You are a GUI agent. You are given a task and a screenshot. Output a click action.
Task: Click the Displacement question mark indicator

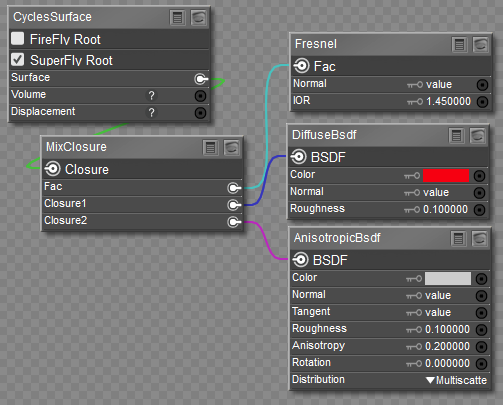[151, 113]
